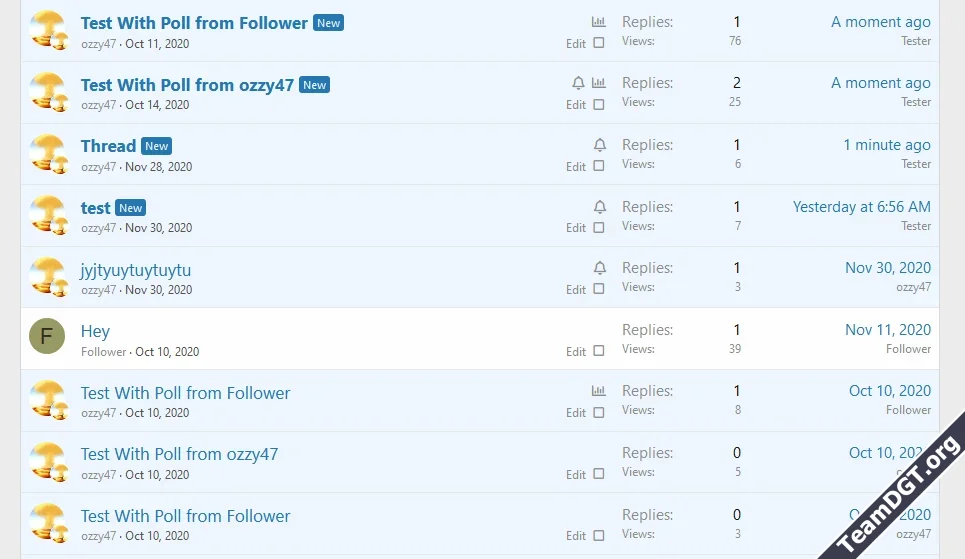Click the watch bell icon on the 'Thread' row
Image resolution: width=965 pixels, height=559 pixels.
point(599,145)
